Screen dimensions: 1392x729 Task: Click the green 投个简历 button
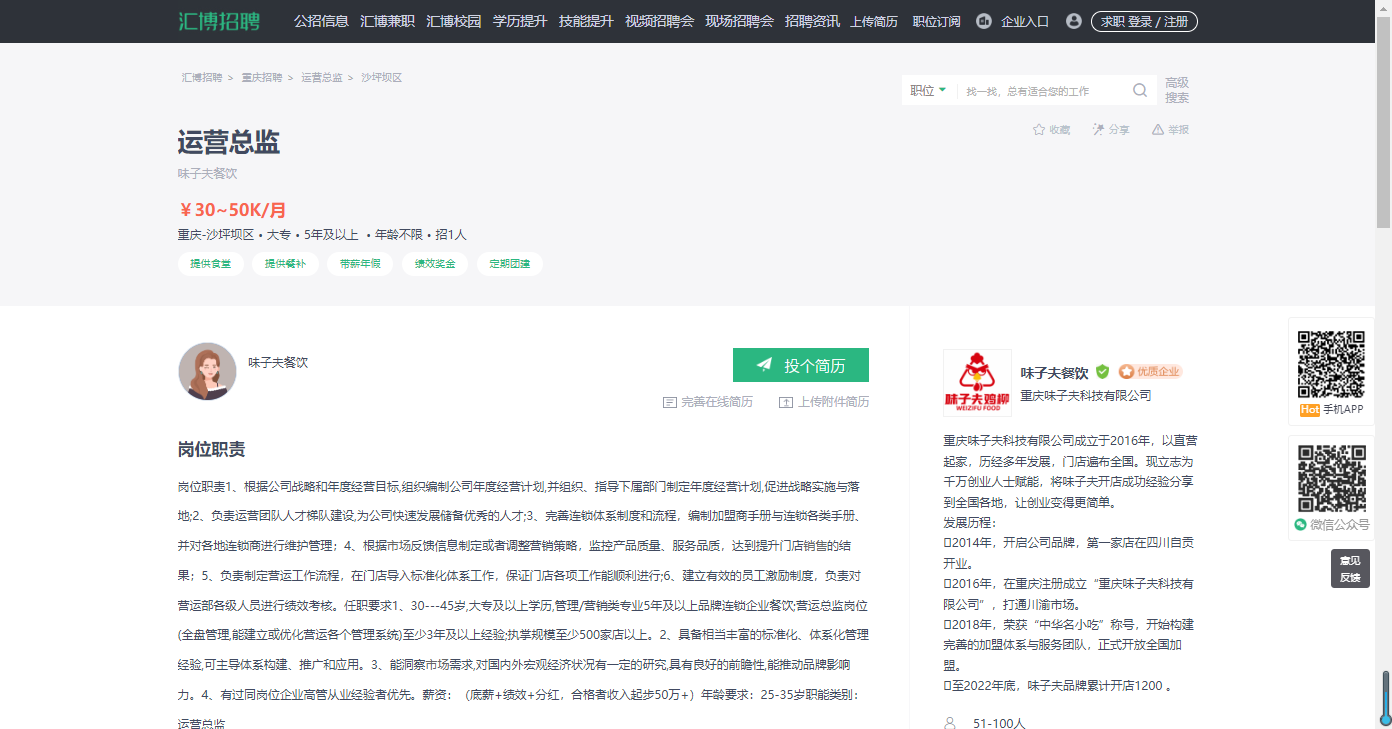tap(801, 365)
